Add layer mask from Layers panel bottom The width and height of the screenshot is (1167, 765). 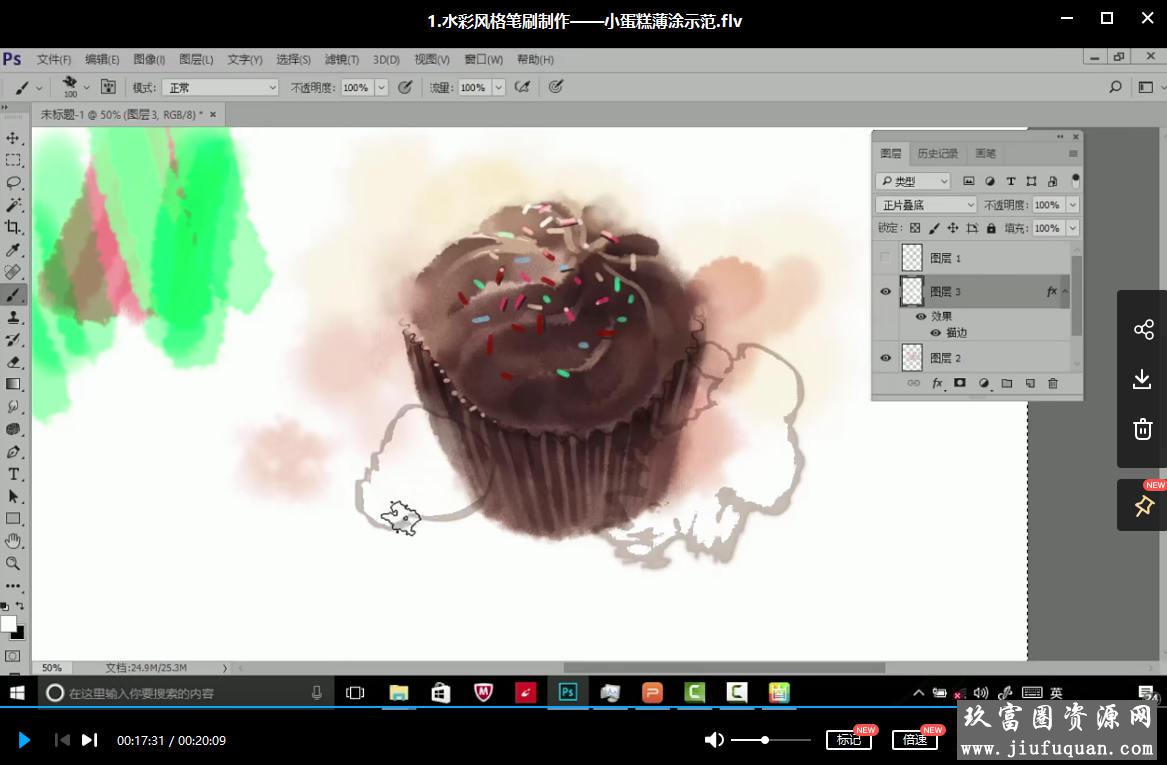click(960, 383)
